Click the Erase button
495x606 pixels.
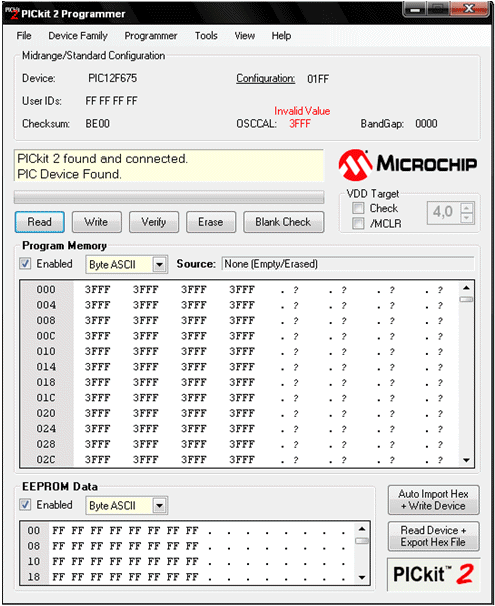point(211,222)
